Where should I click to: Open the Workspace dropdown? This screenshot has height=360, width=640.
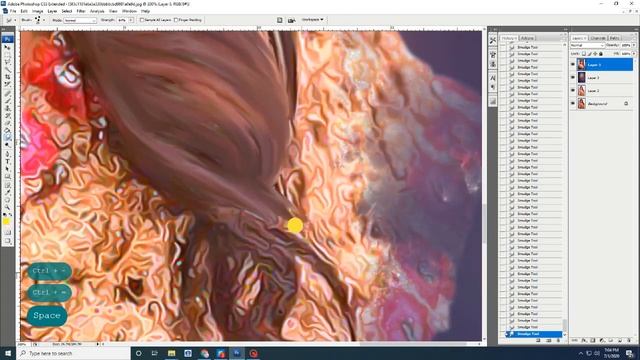312,20
